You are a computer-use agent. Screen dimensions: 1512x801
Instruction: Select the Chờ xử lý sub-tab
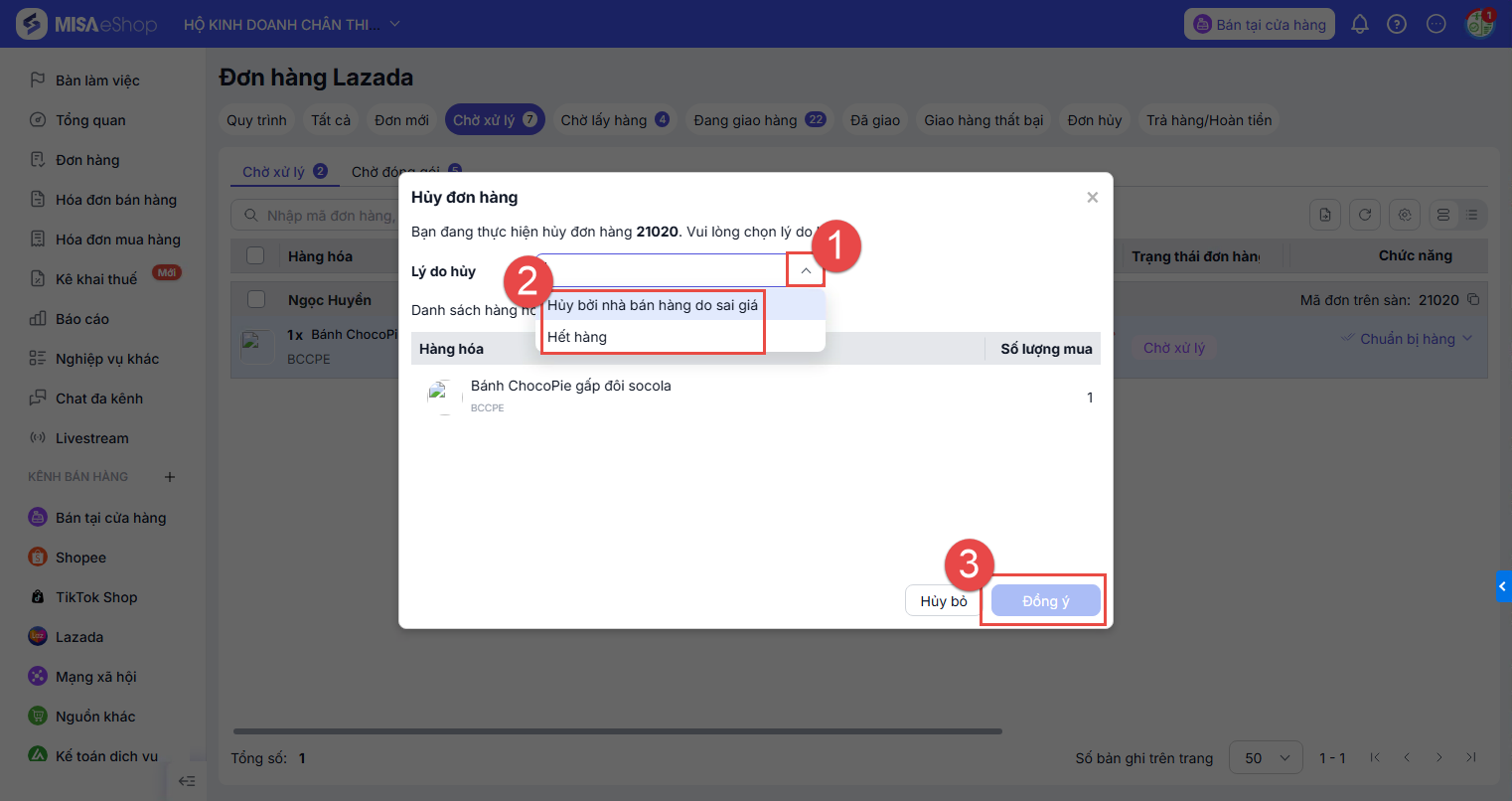click(284, 172)
